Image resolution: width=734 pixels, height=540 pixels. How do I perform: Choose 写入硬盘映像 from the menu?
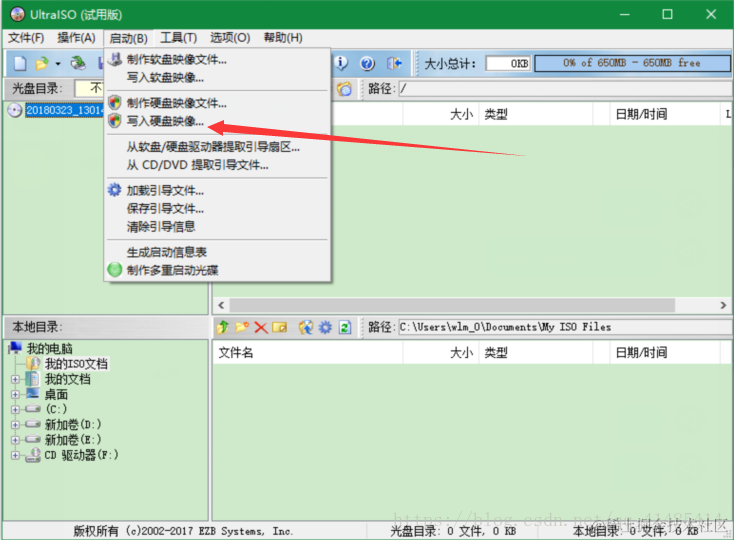pos(218,121)
